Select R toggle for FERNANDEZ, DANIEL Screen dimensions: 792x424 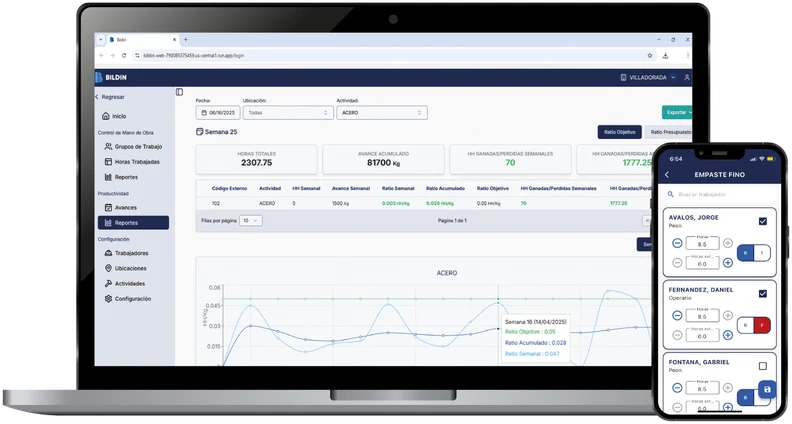point(746,325)
